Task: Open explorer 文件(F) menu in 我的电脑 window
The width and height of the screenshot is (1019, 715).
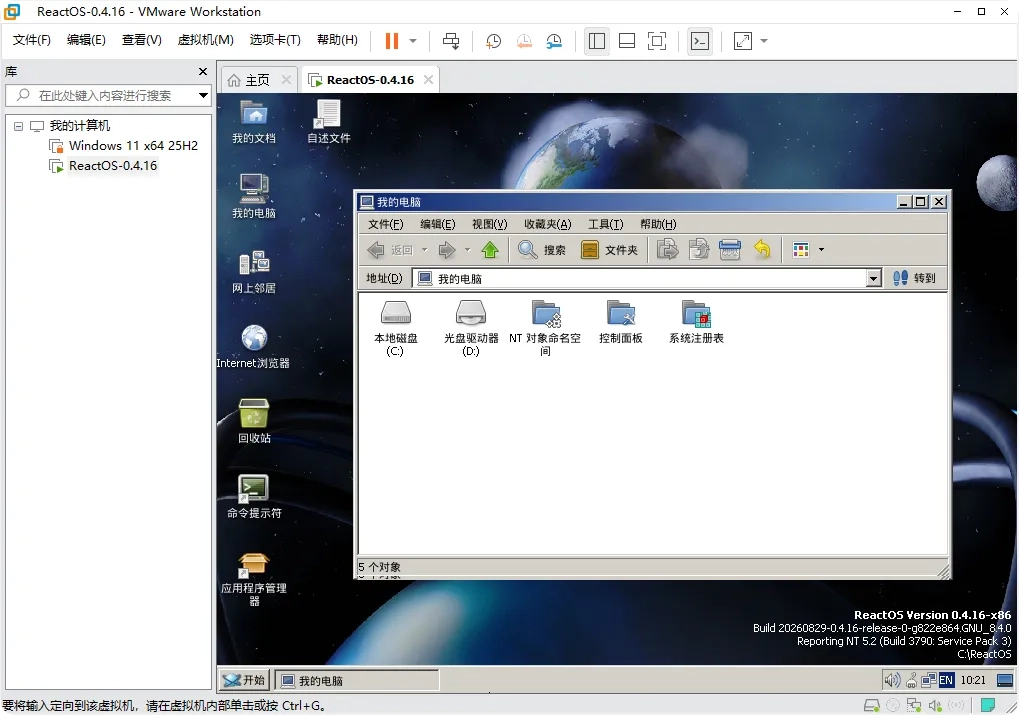Action: tap(385, 224)
